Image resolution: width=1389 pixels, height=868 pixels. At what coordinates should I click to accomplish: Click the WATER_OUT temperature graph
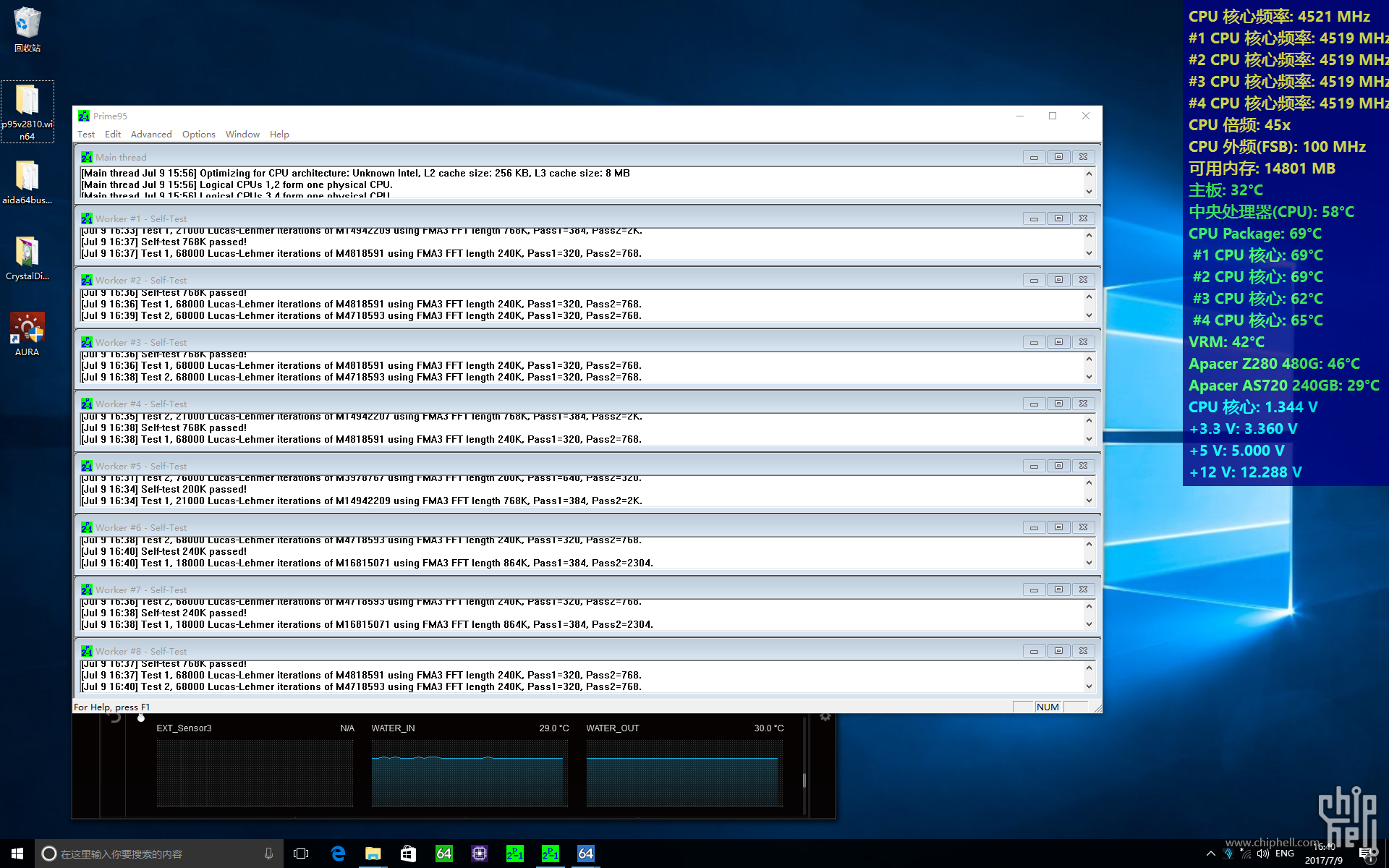684,773
